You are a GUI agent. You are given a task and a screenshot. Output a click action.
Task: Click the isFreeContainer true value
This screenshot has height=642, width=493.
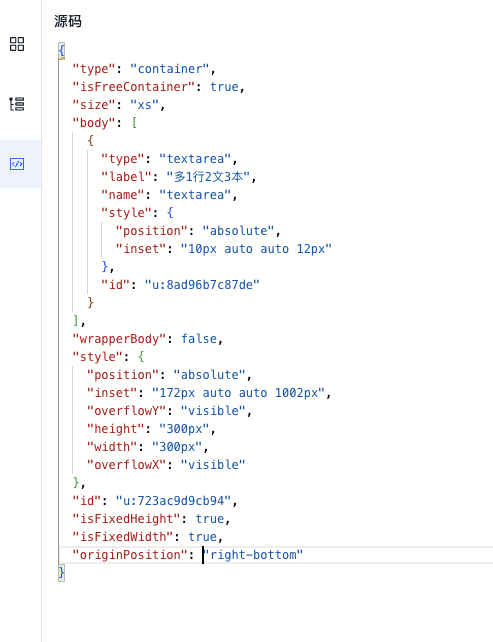[224, 87]
